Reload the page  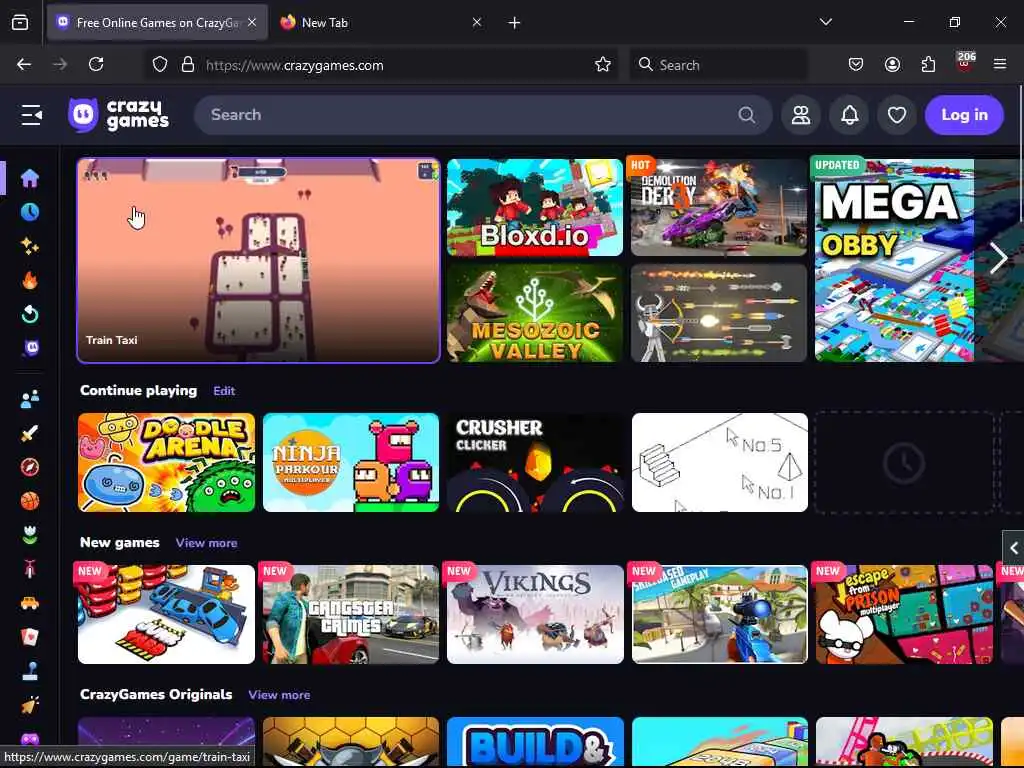tap(96, 64)
